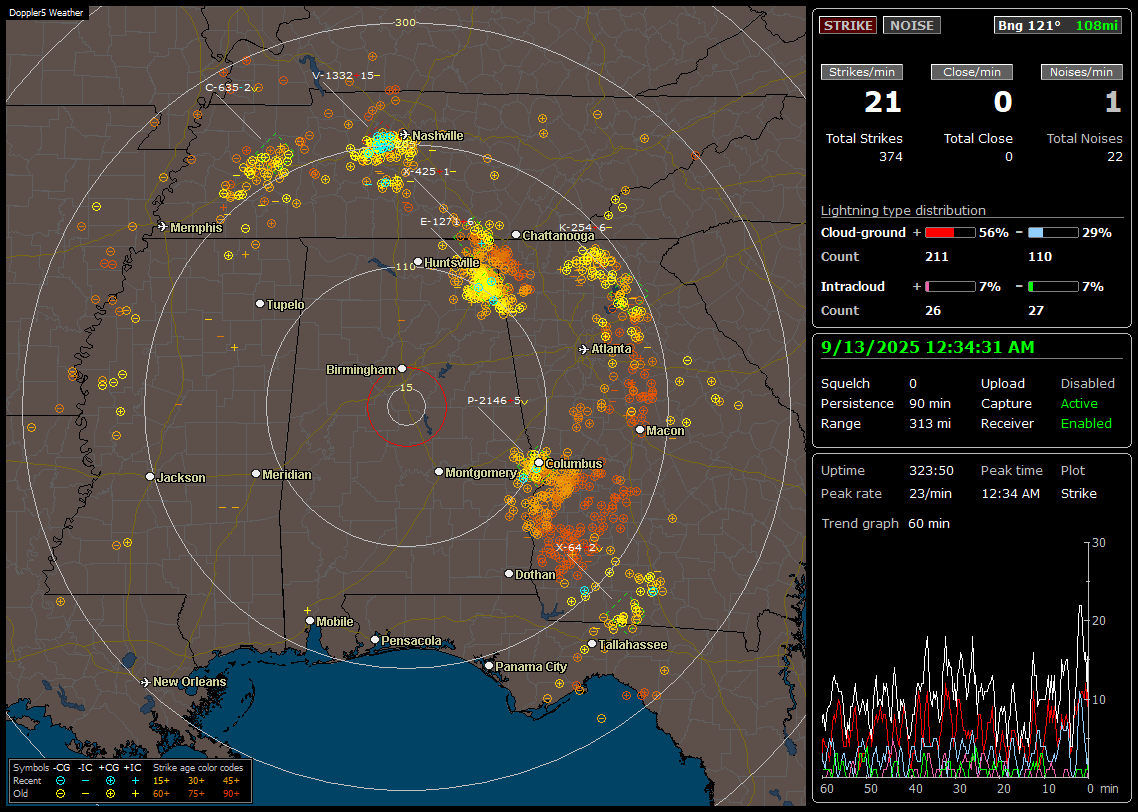The height and width of the screenshot is (812, 1138).
Task: Click the red home location circle
Action: pos(406,406)
